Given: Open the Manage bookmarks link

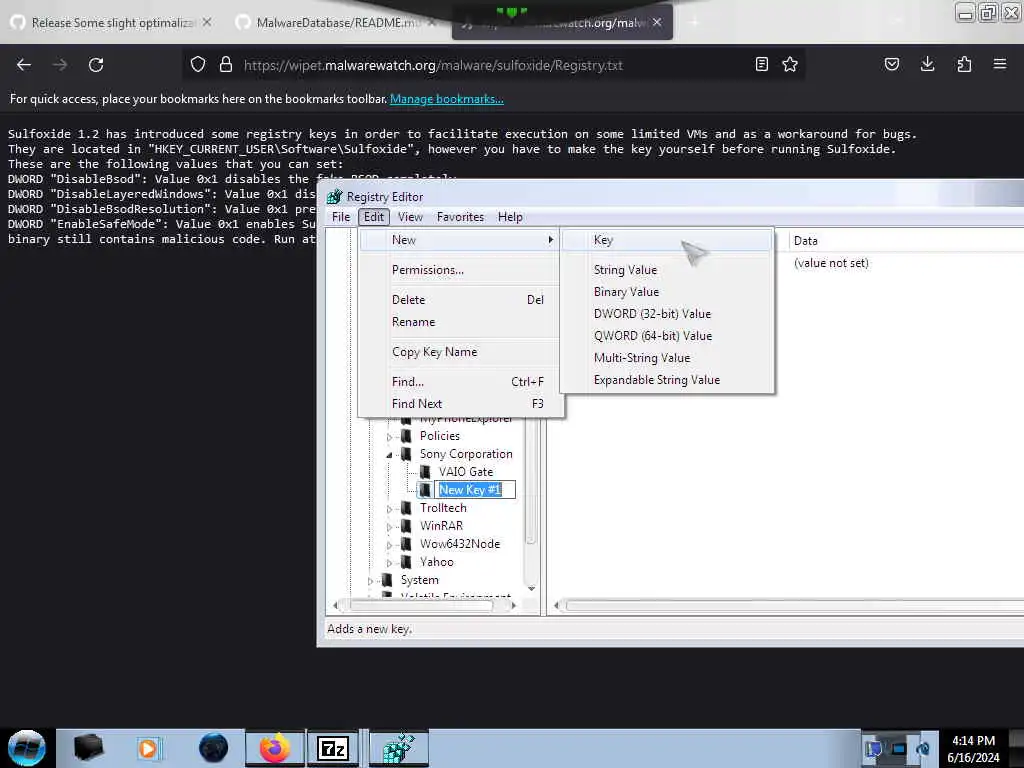Looking at the screenshot, I should point(447,99).
